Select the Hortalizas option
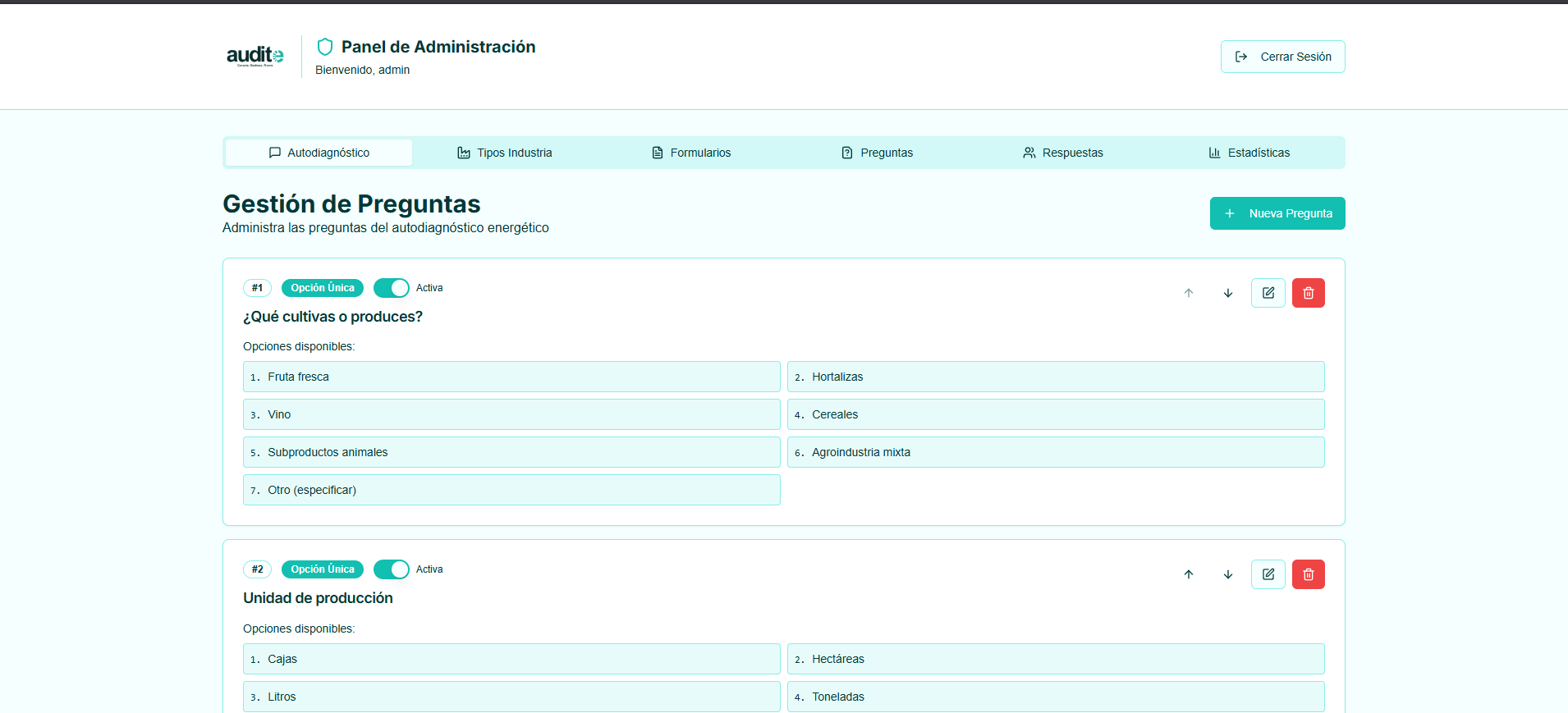Viewport: 1568px width, 713px height. [1056, 377]
